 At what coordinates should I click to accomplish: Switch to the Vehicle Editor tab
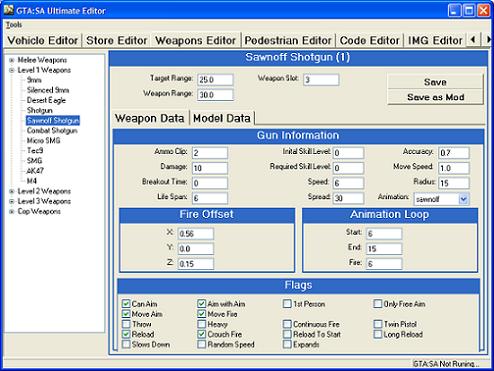43,41
